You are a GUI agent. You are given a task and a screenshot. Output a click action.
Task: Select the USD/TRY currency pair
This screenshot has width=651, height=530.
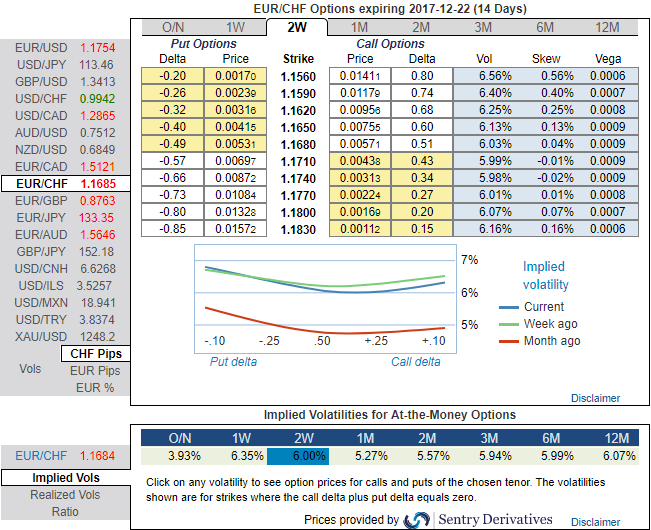65,320
